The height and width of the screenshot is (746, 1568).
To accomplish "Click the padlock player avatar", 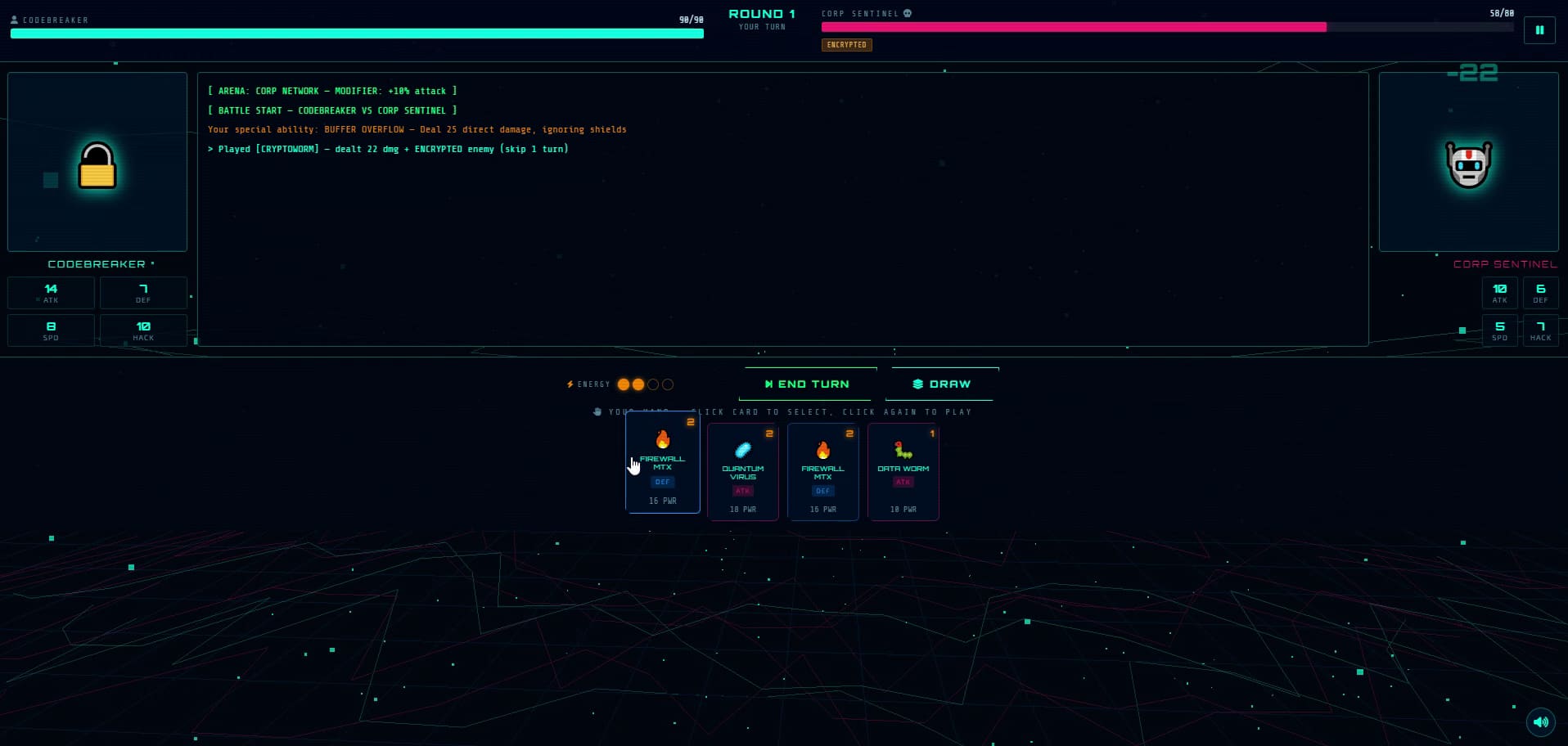I will point(97,164).
